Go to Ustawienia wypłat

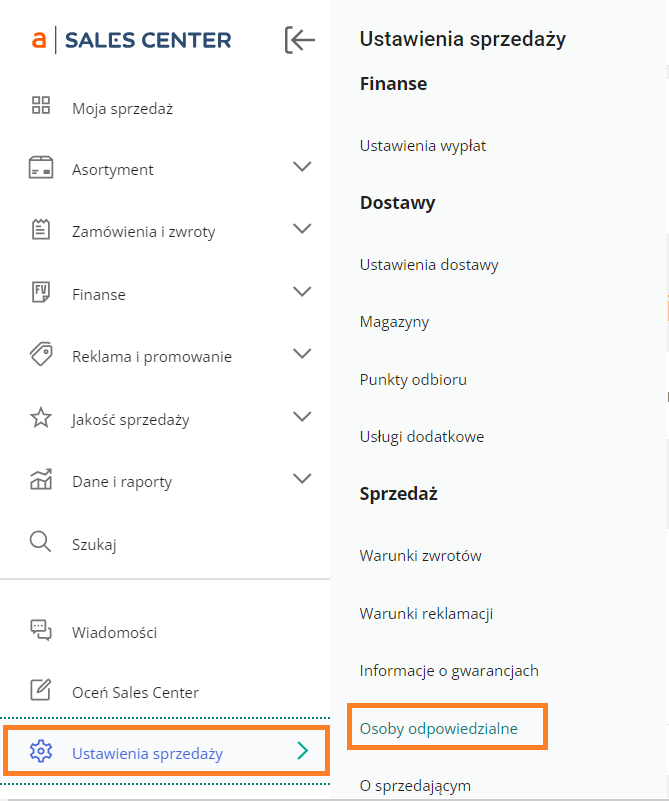coord(422,146)
